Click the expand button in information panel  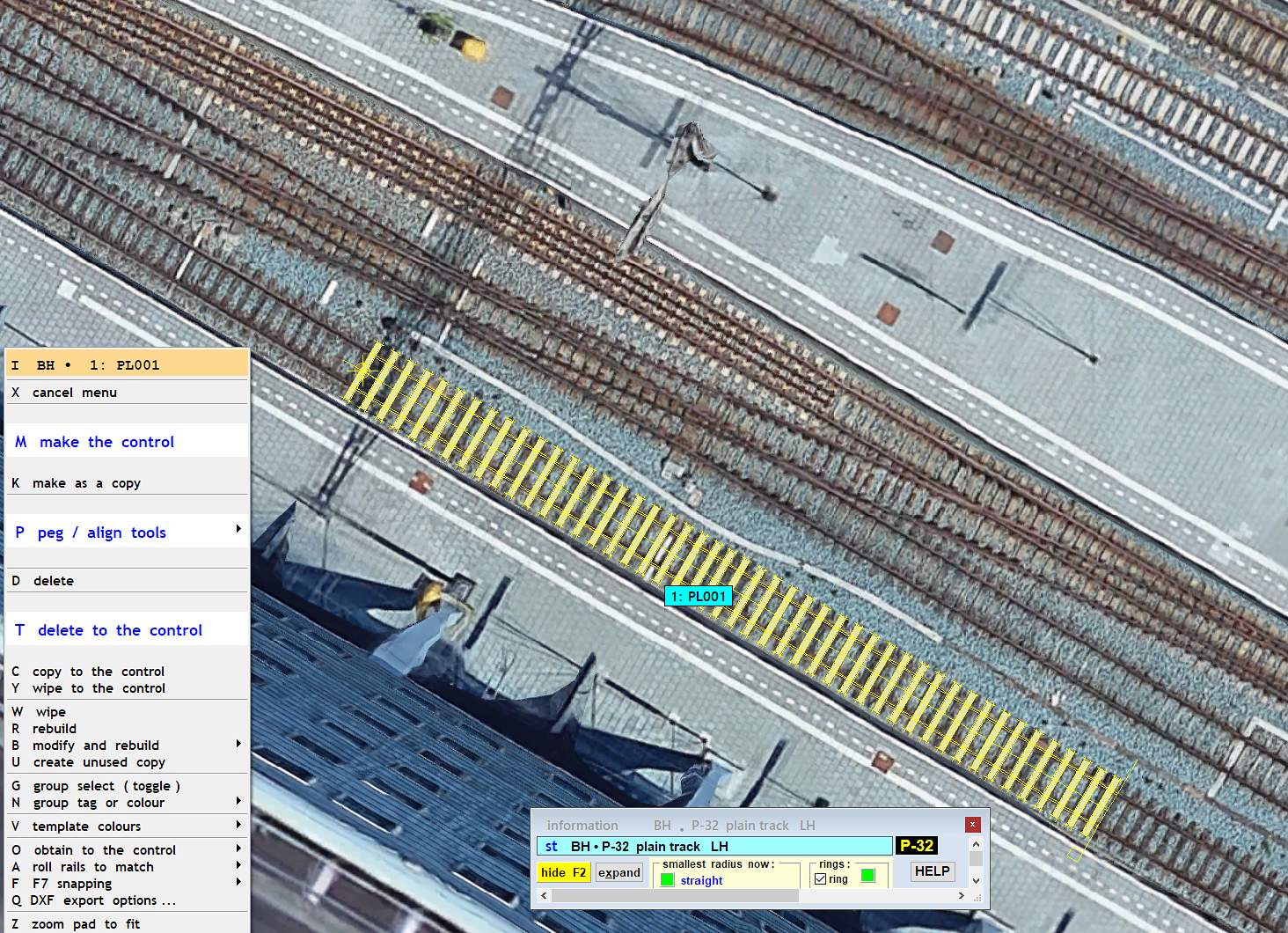[619, 872]
